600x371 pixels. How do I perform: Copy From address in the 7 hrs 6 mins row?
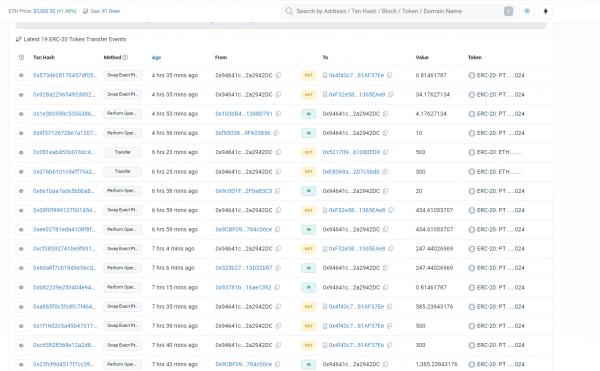click(278, 268)
